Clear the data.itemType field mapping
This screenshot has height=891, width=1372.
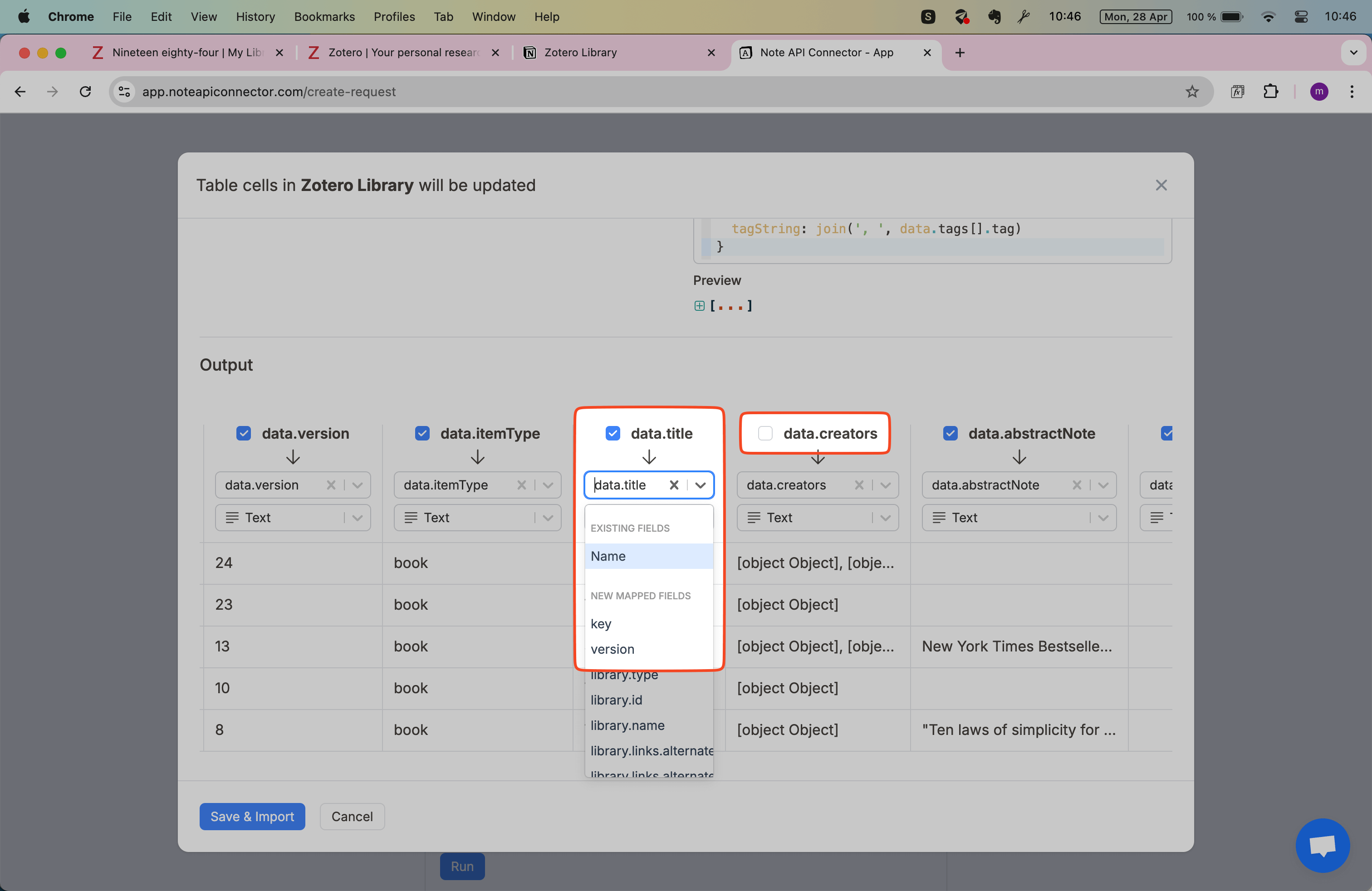pos(521,485)
